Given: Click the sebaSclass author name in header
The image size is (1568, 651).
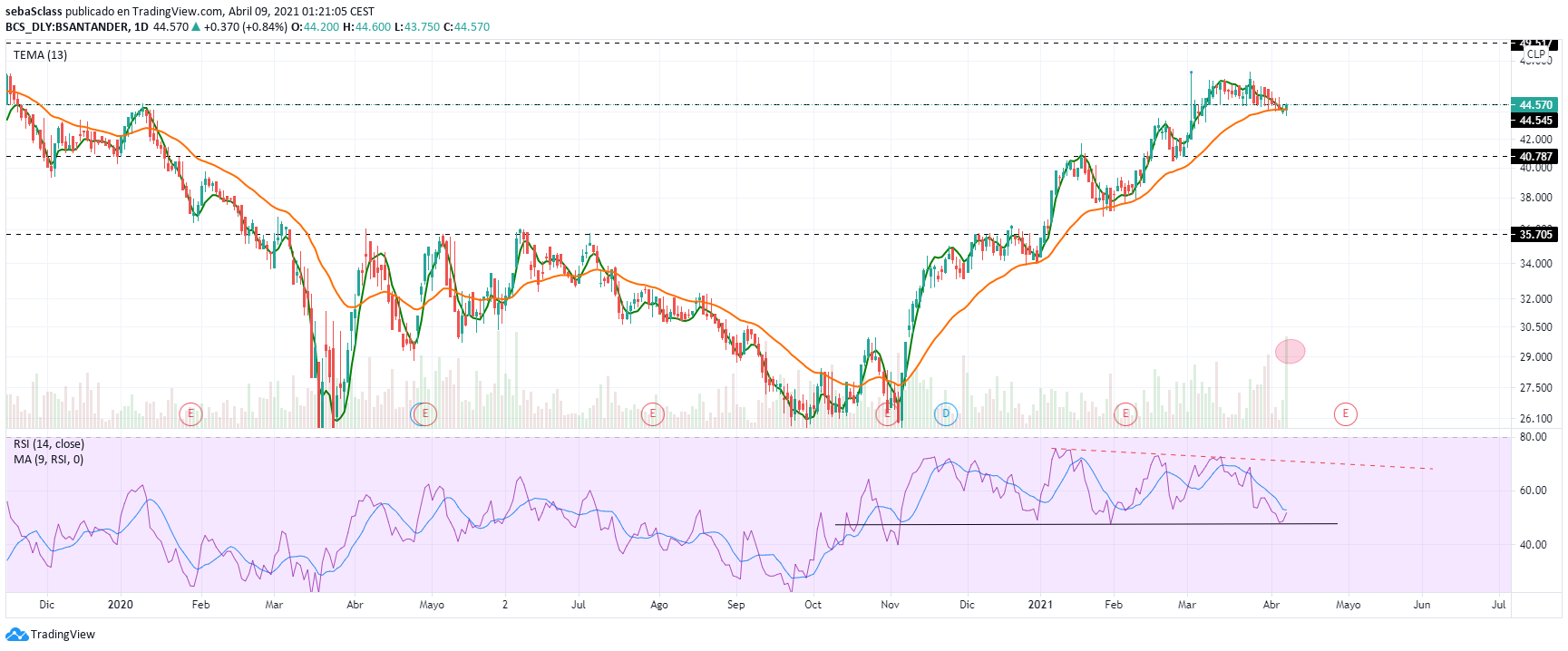Looking at the screenshot, I should (x=34, y=12).
